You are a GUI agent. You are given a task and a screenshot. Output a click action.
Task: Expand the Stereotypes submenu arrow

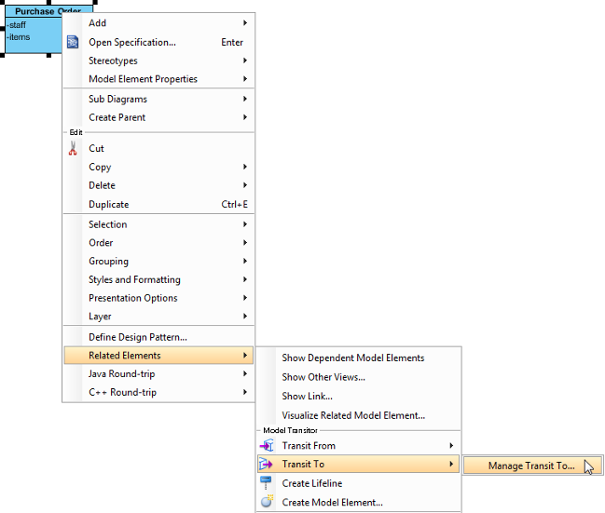[245, 61]
